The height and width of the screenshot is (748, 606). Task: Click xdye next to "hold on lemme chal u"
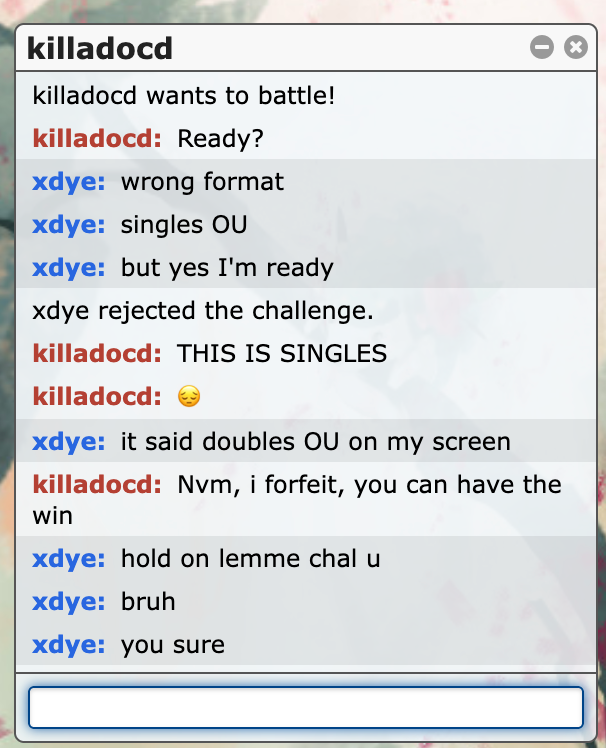click(x=69, y=559)
